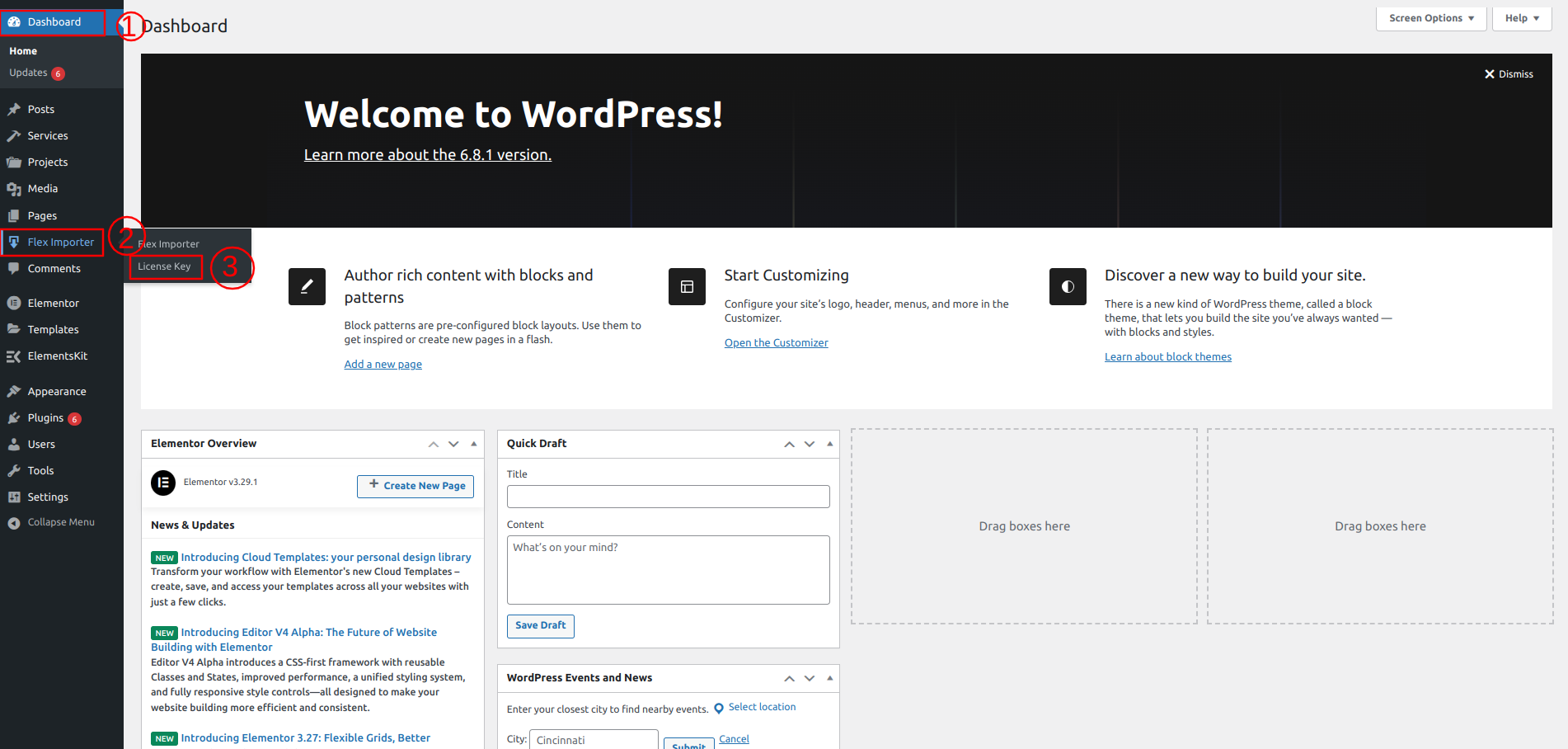Click the Tools wrench icon

[x=14, y=471]
